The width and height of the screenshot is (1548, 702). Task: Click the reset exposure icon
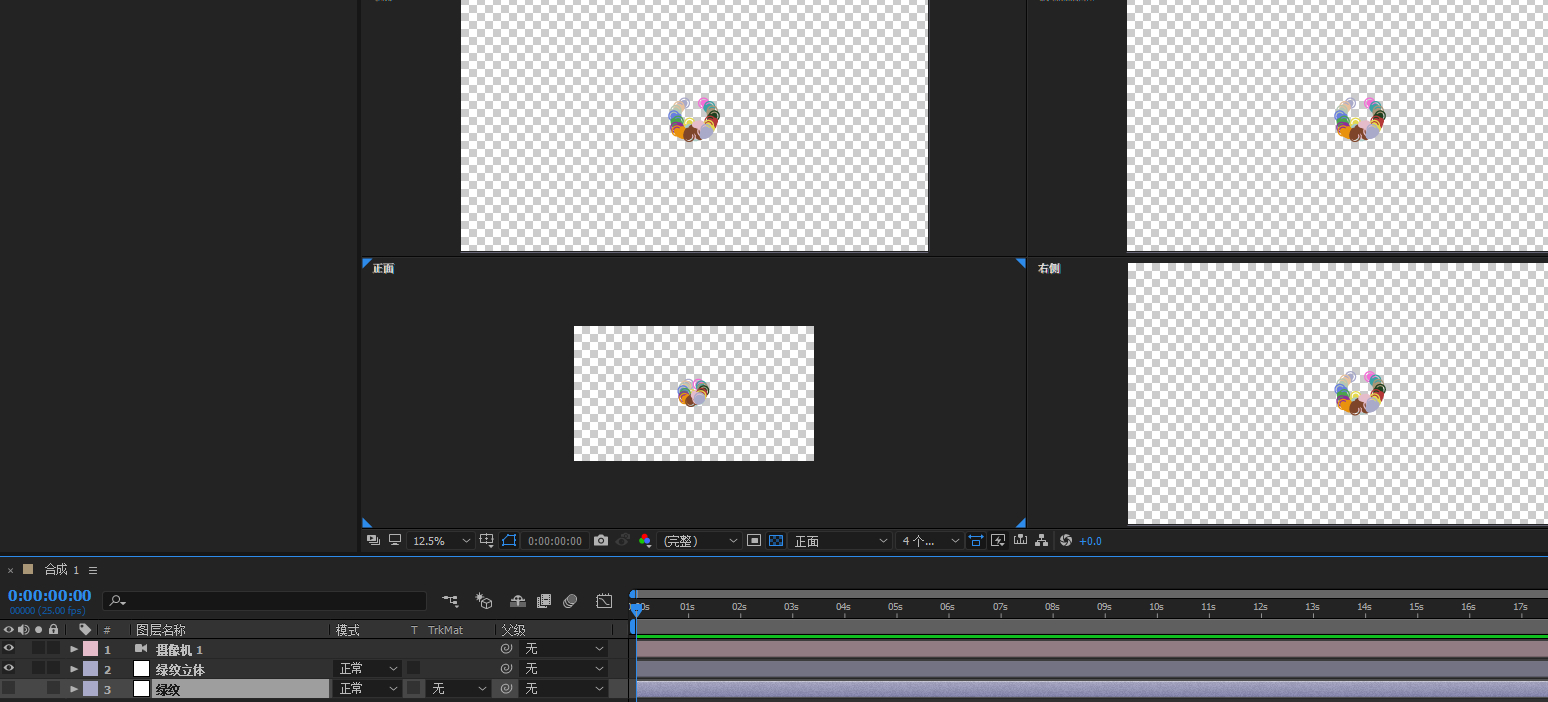1066,541
